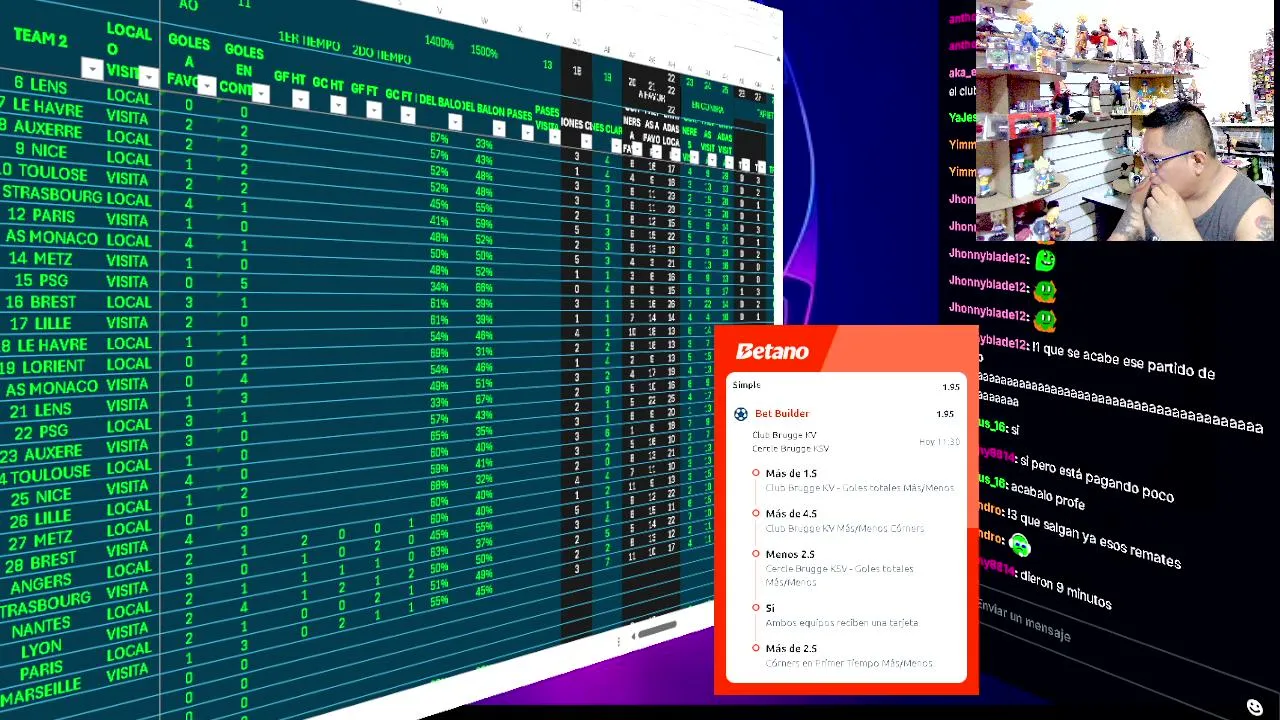Select the 'Más de 4.5' corners selection bullet
1280x720 pixels.
tap(756, 513)
